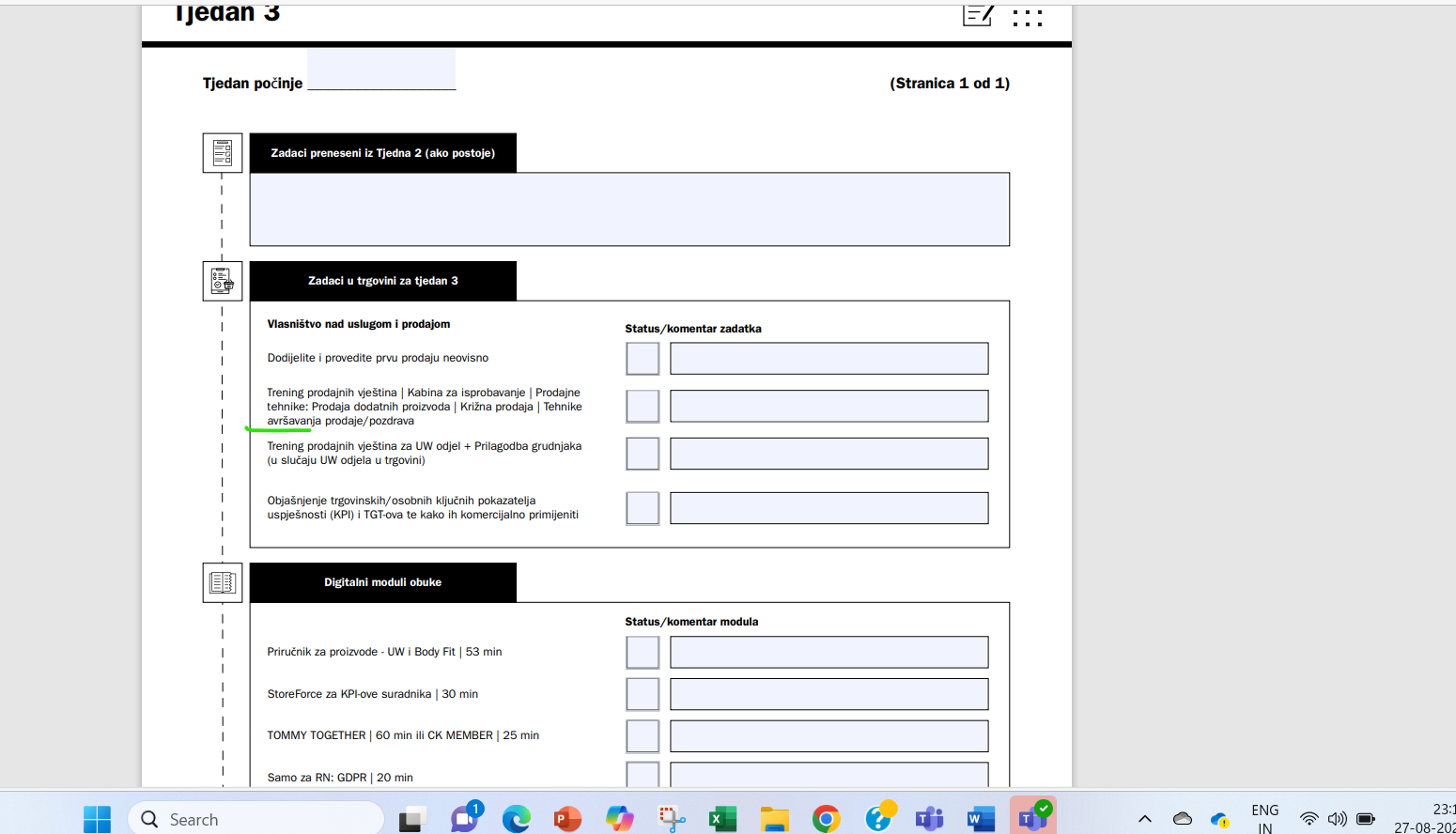Click the Windows taskbar Search box

pyautogui.click(x=256, y=819)
